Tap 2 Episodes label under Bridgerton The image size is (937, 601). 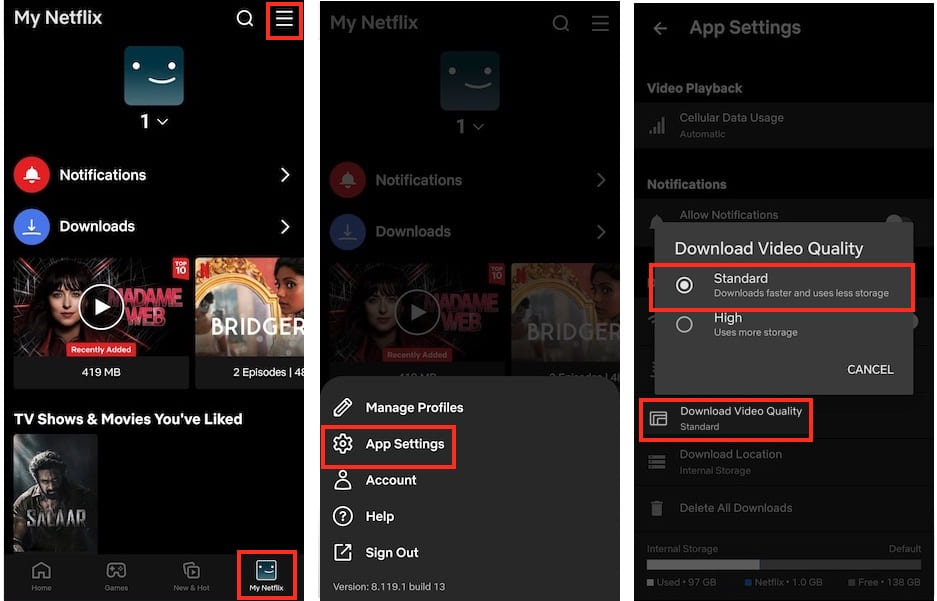click(x=268, y=372)
